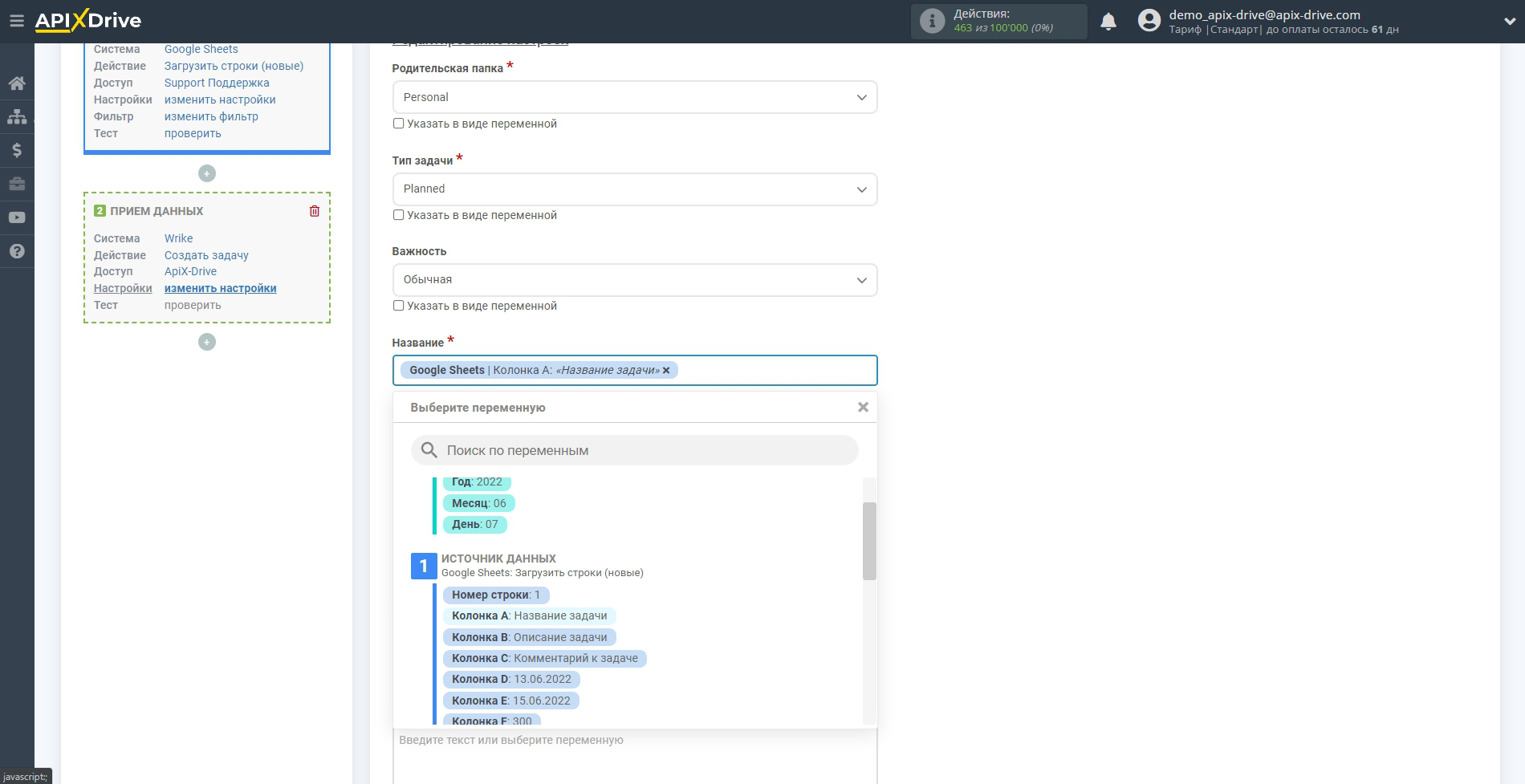Open the Support Поддержка access link

pos(217,83)
